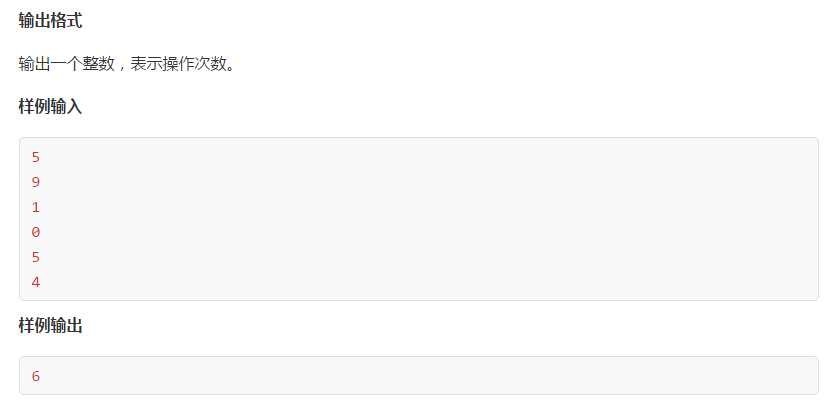831x403 pixels.
Task: Select the number 4 ending sample input
Action: click(36, 282)
